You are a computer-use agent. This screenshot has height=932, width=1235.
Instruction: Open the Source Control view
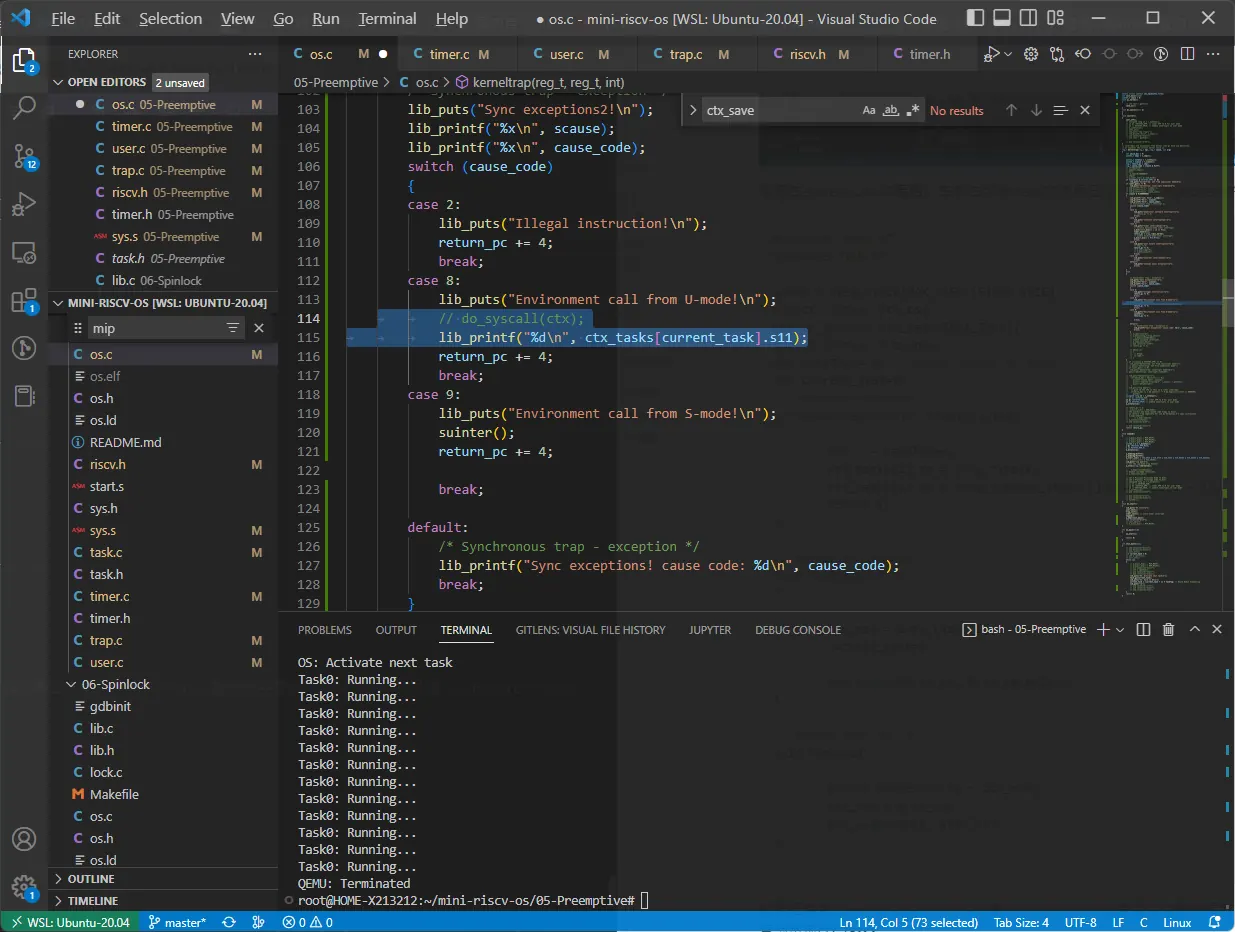(24, 155)
